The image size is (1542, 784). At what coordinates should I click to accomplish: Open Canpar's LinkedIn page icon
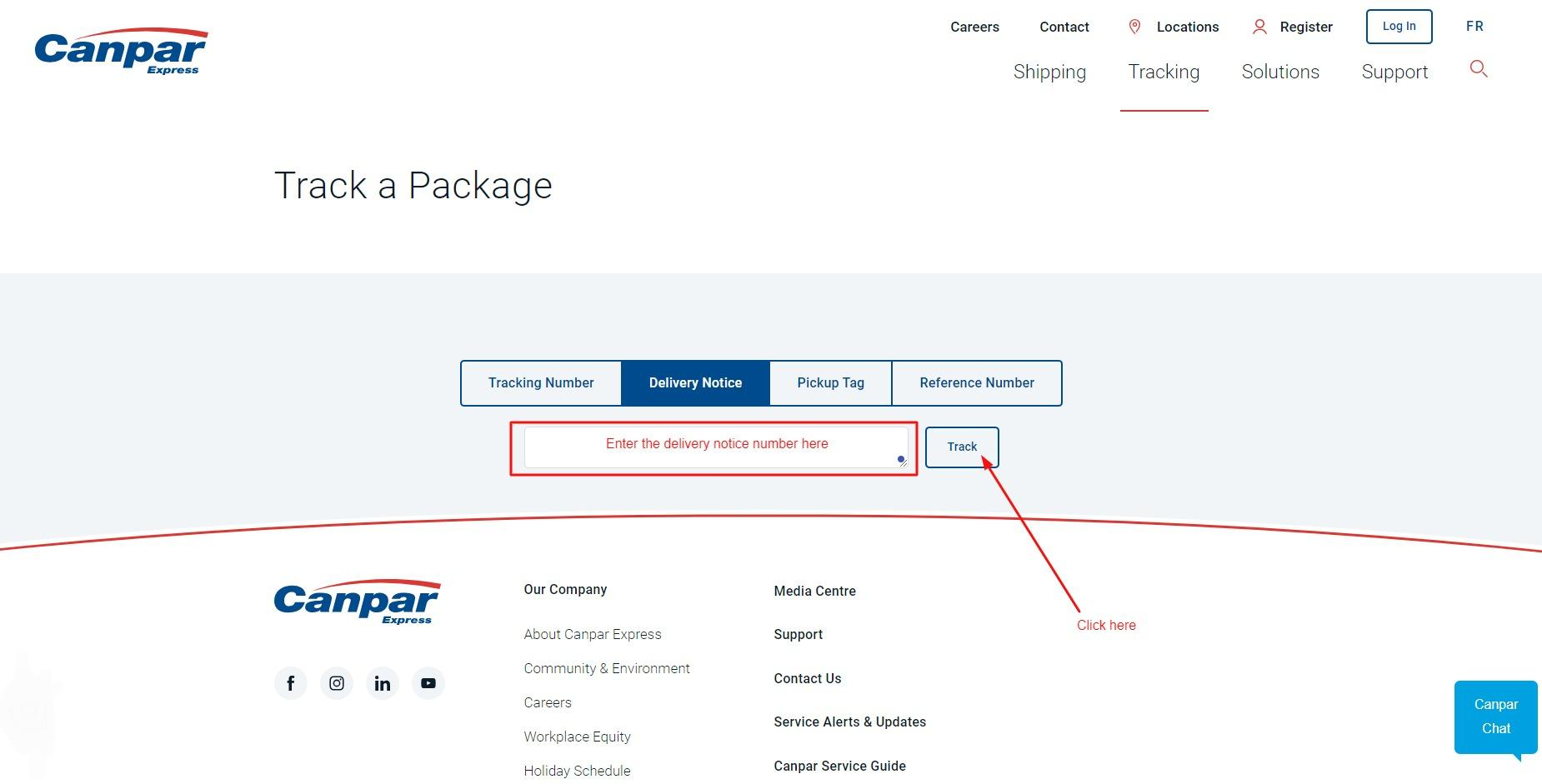[383, 683]
